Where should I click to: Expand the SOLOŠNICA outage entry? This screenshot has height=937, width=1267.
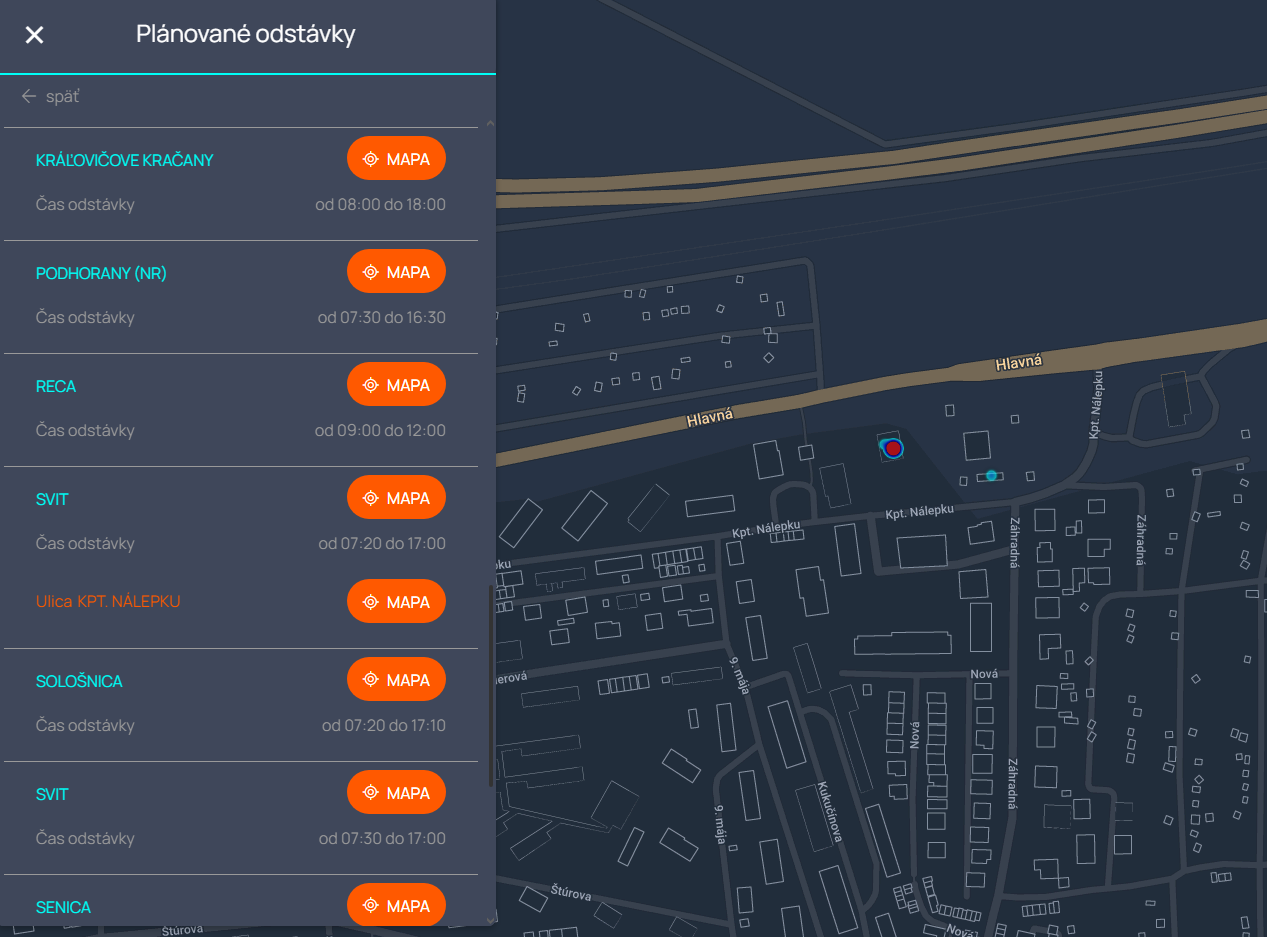click(79, 681)
